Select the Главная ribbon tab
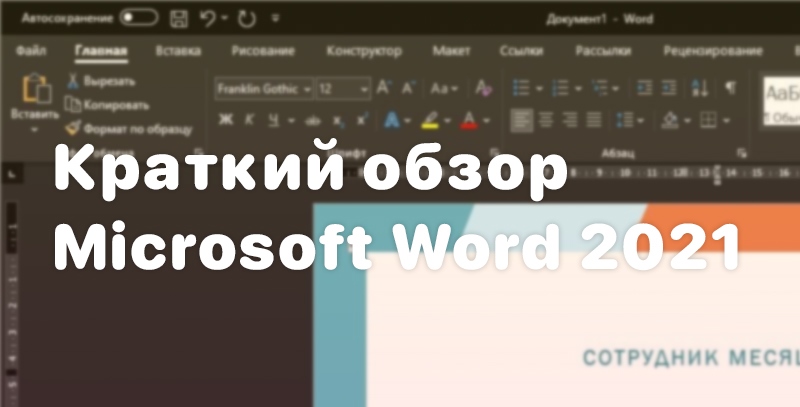Image resolution: width=800 pixels, height=407 pixels. click(101, 51)
